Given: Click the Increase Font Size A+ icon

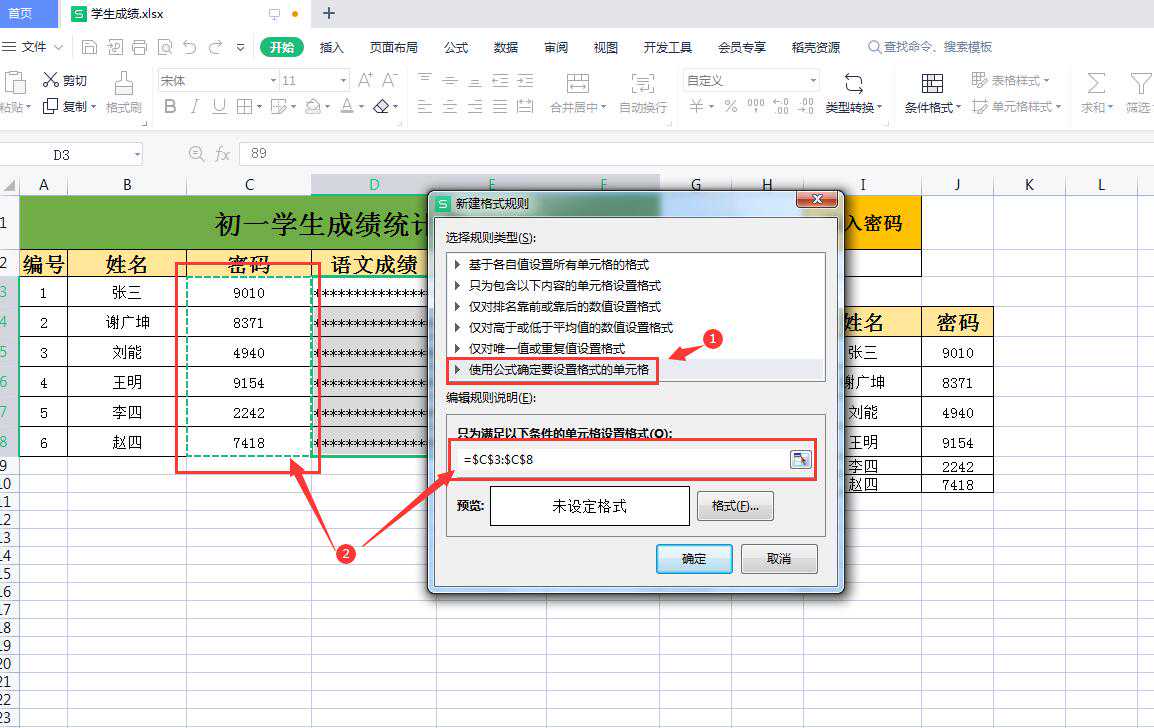Looking at the screenshot, I should [365, 80].
